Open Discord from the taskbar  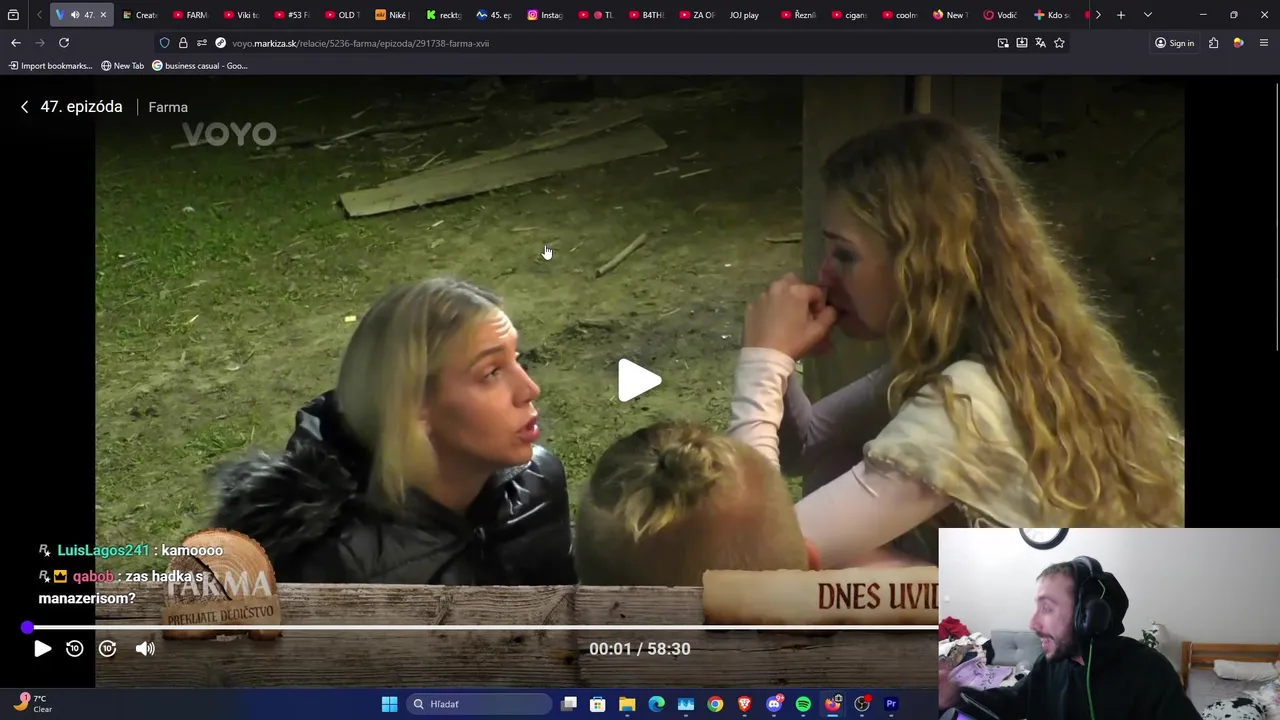pos(774,704)
